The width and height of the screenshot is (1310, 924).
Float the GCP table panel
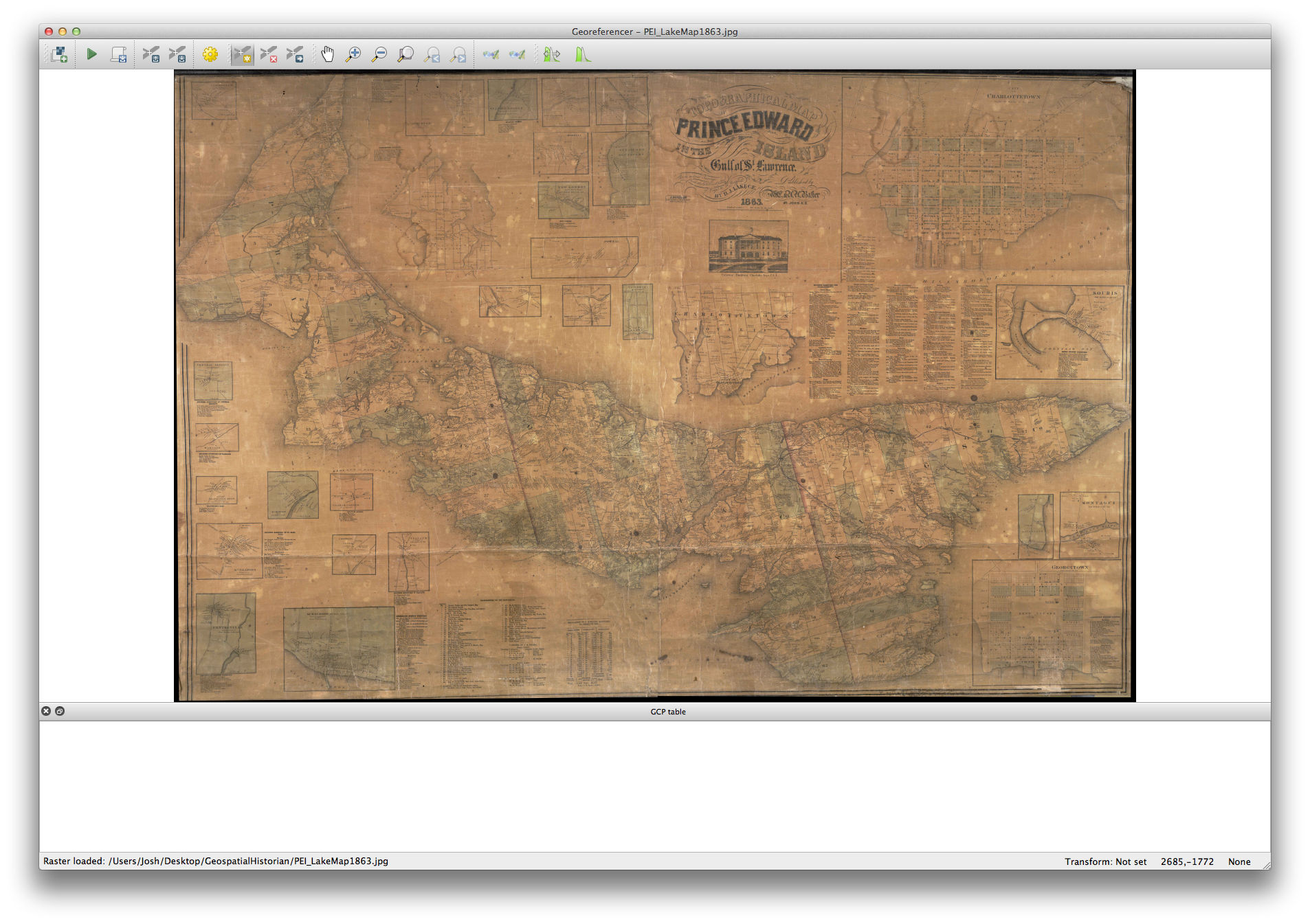click(x=60, y=711)
